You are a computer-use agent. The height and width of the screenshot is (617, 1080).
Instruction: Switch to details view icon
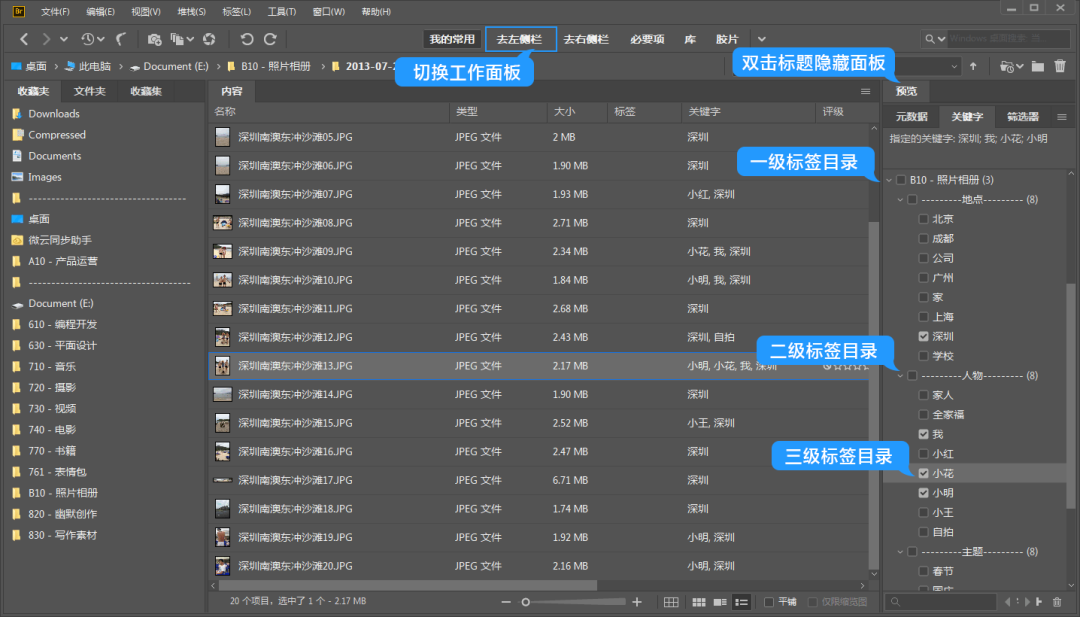click(720, 602)
